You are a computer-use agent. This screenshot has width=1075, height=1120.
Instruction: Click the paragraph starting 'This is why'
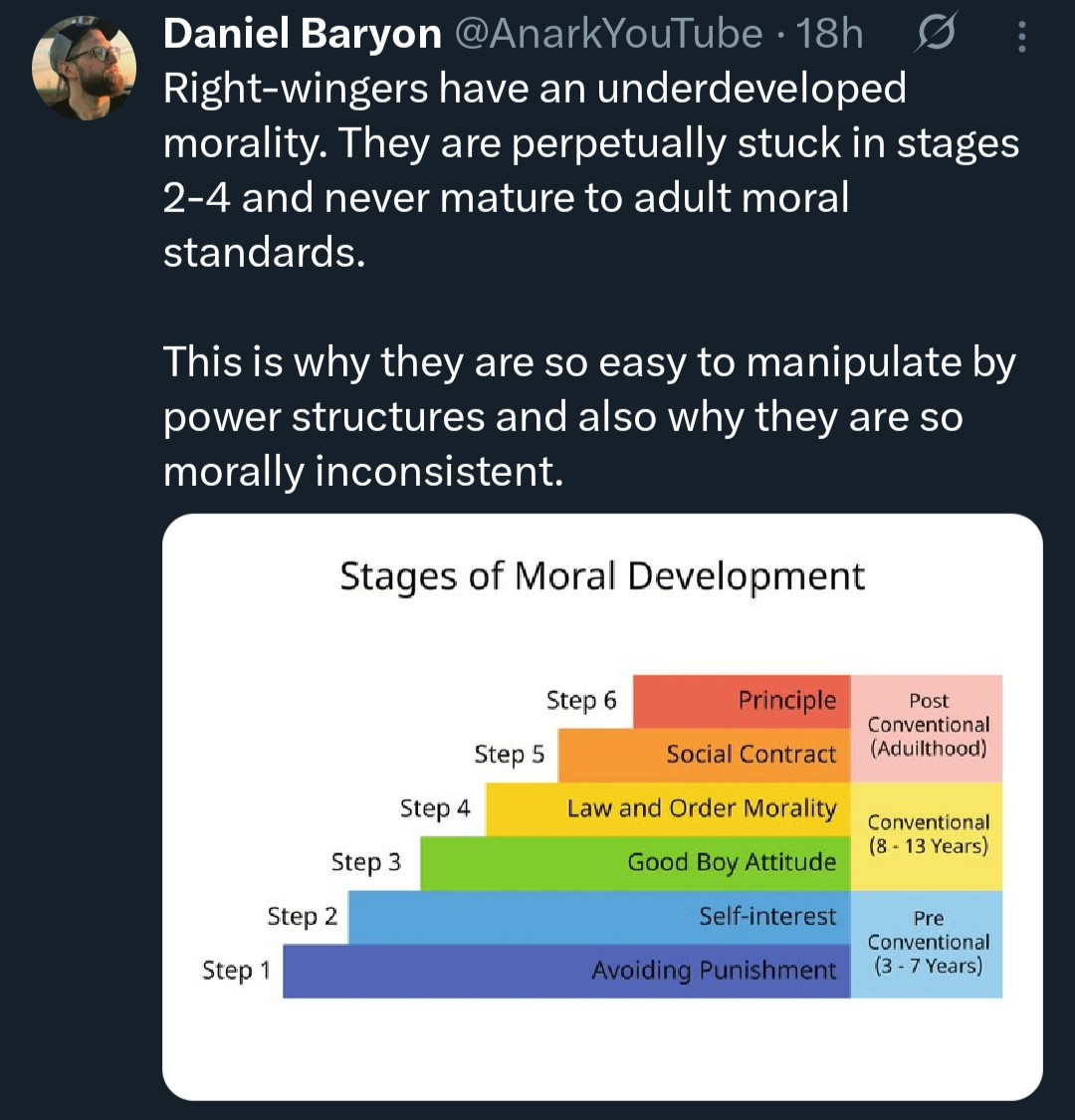click(x=588, y=416)
